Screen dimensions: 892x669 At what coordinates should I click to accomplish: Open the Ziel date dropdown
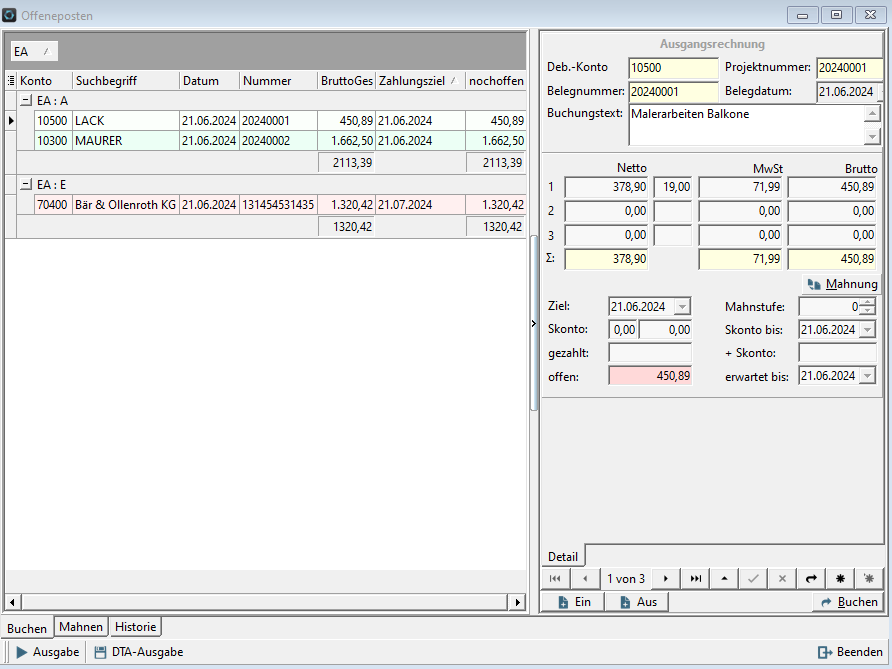tap(682, 307)
